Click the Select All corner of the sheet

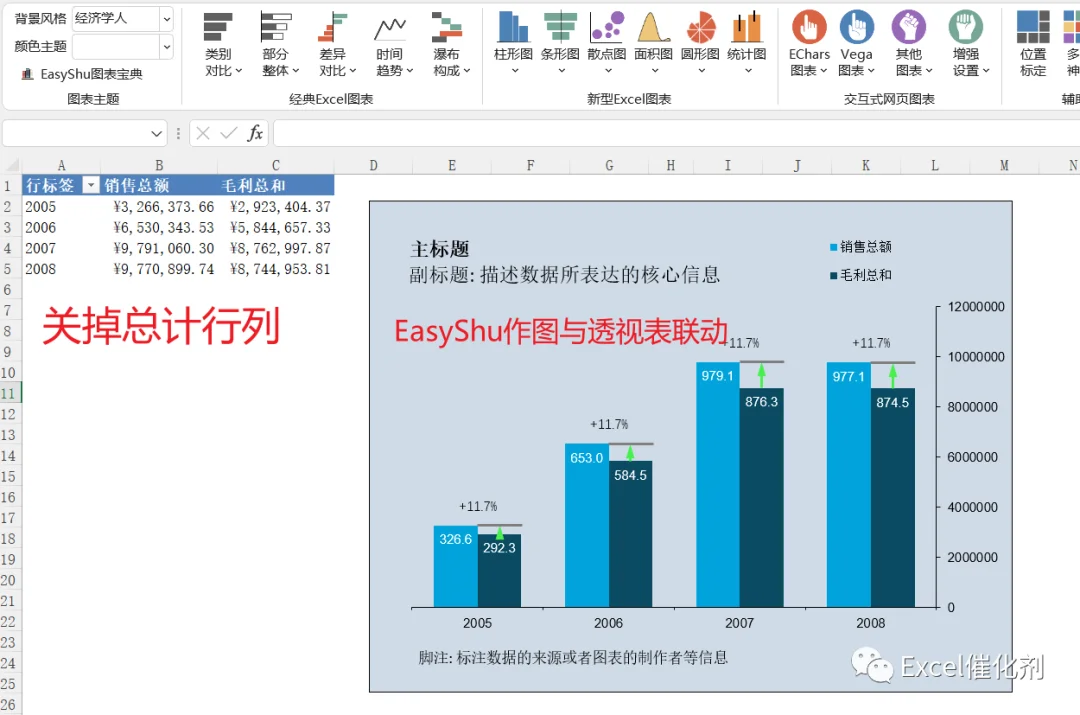coord(12,165)
